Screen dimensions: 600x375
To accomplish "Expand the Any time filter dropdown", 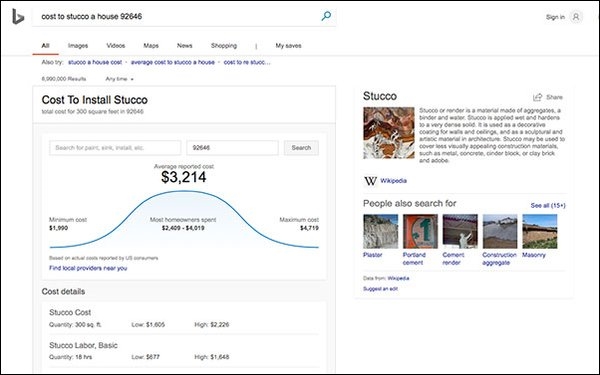I will coord(119,79).
